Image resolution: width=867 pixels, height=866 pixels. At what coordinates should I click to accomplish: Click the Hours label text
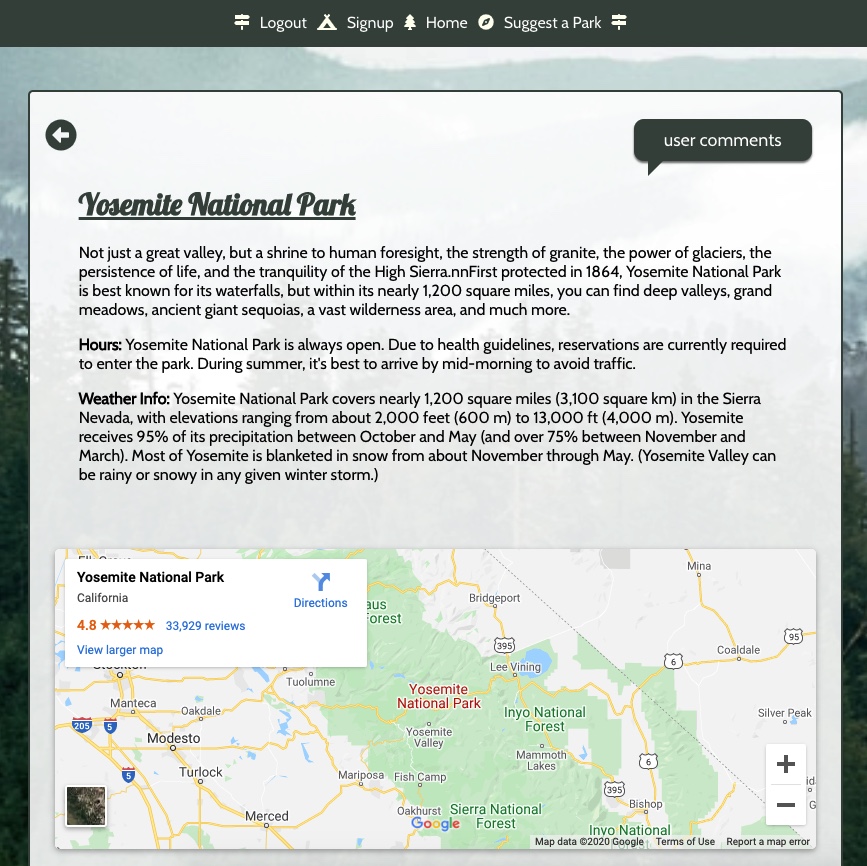pos(100,345)
